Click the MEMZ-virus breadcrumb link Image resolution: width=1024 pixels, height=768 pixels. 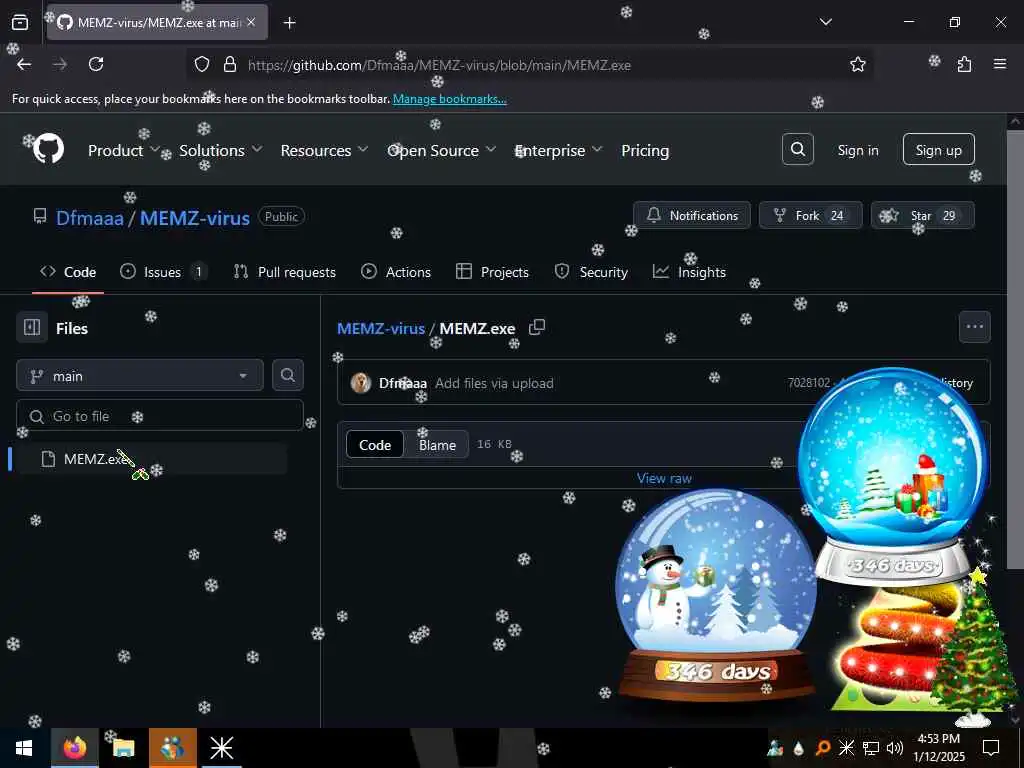(381, 328)
